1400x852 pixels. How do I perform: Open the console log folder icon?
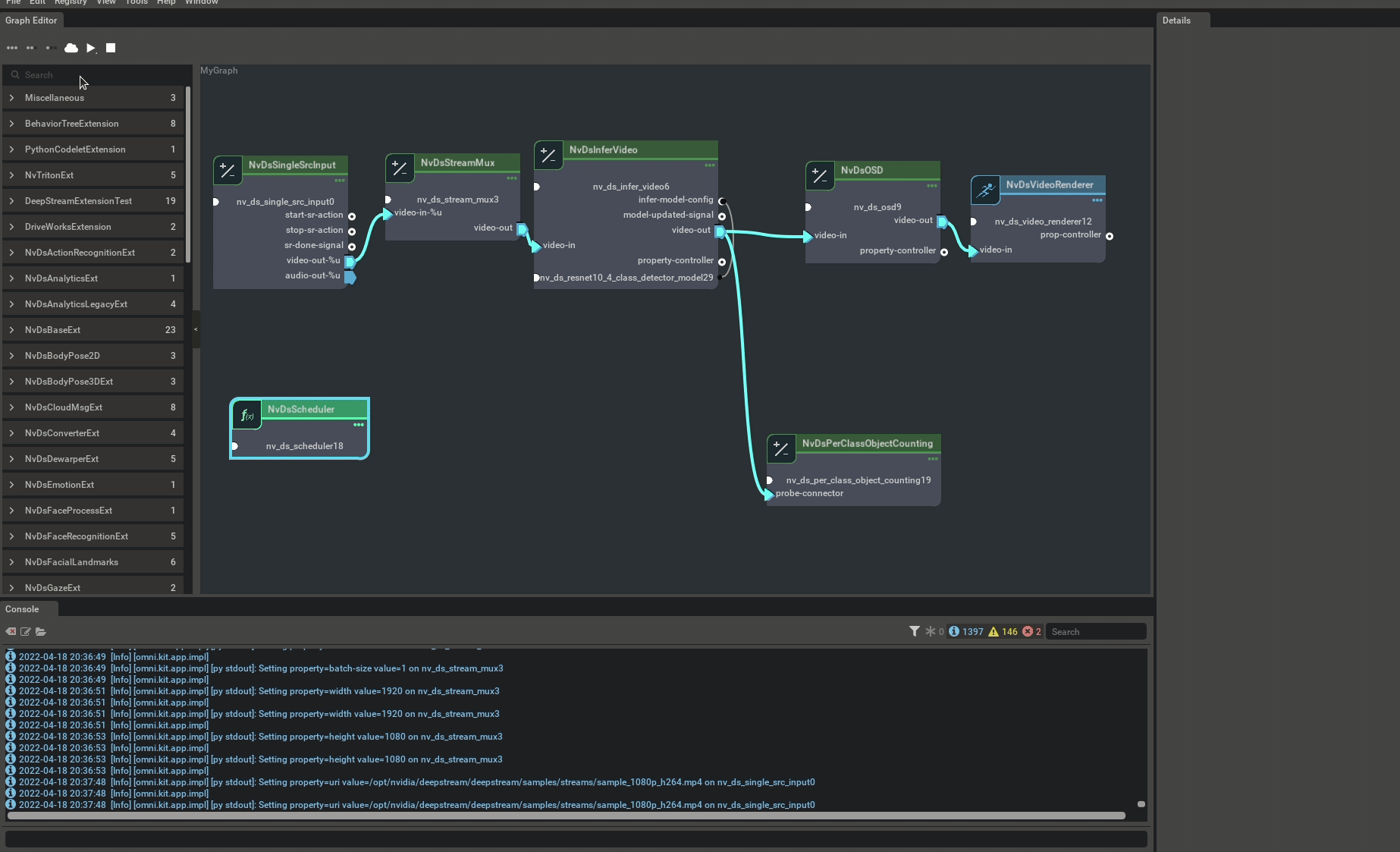pyautogui.click(x=41, y=631)
